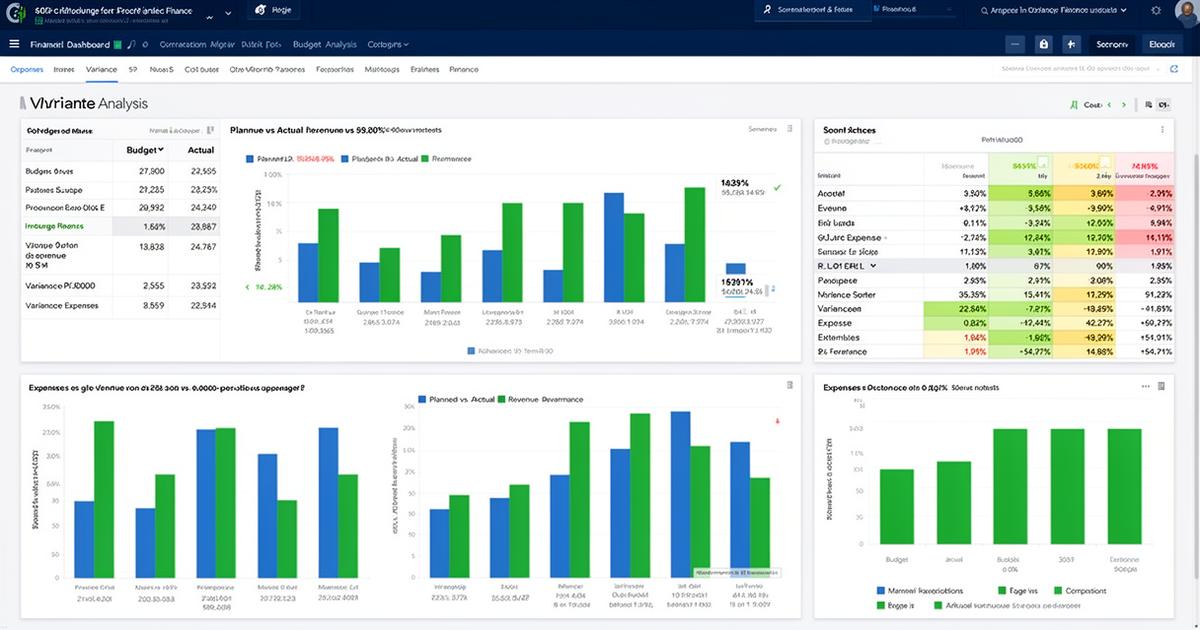
Task: Click panel icon beside ellipsis on bottom-right chart
Action: click(1163, 385)
